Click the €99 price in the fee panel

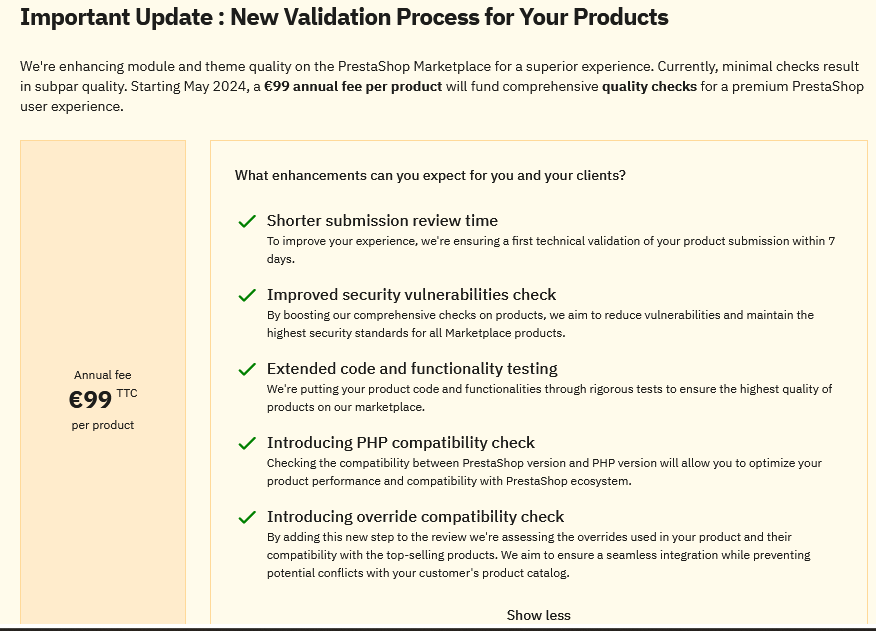pyautogui.click(x=91, y=400)
